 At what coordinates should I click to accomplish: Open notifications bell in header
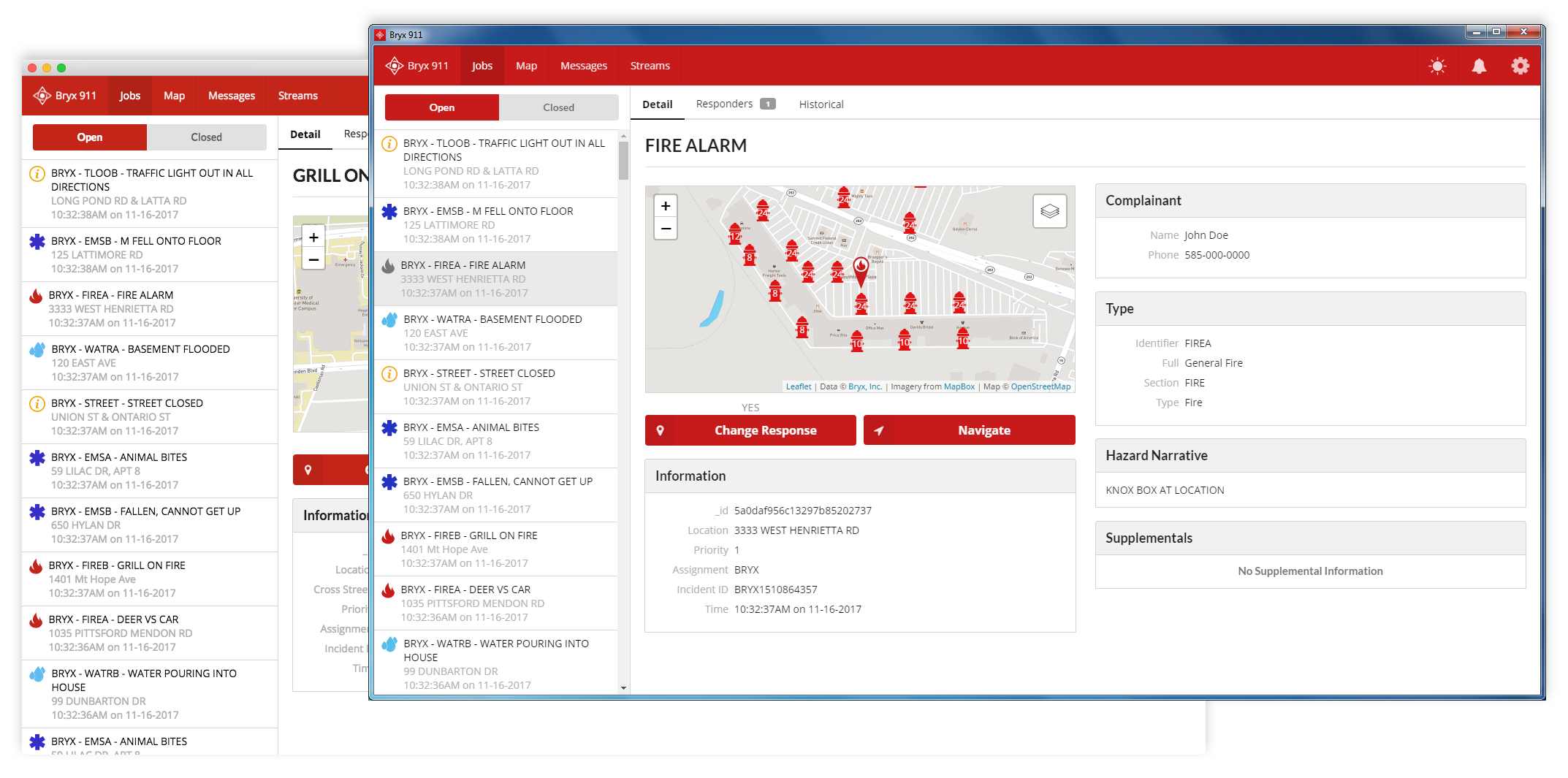click(1479, 66)
